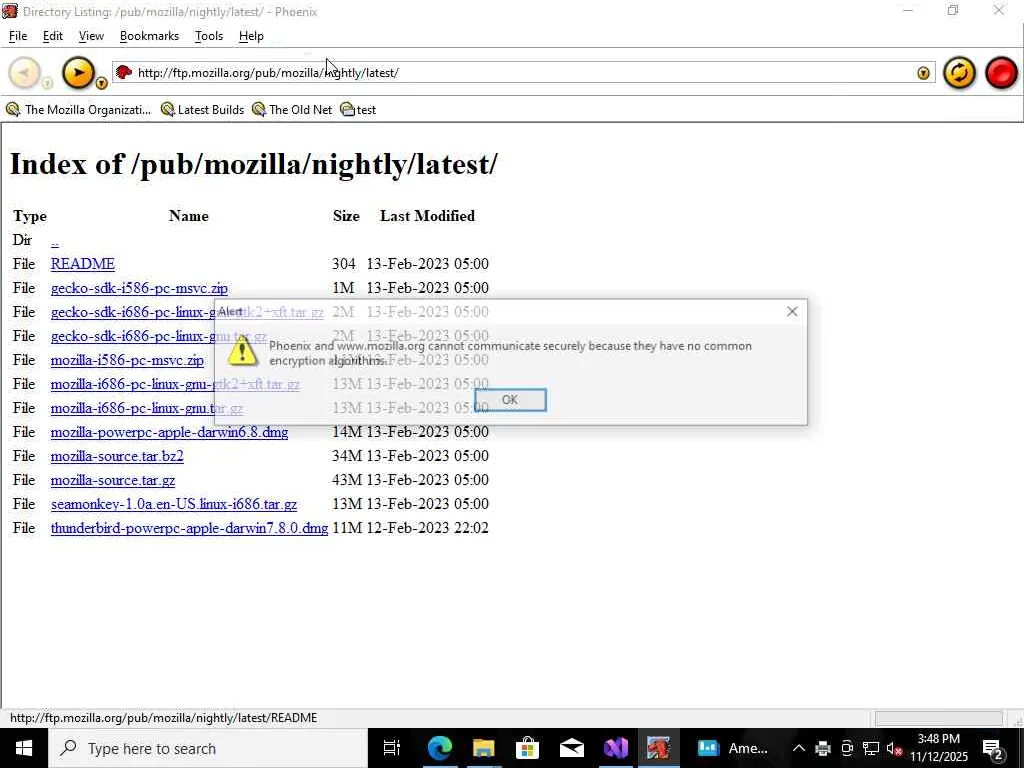Click the Phoenix icon in title bar
Image resolution: width=1024 pixels, height=768 pixels.
point(9,11)
